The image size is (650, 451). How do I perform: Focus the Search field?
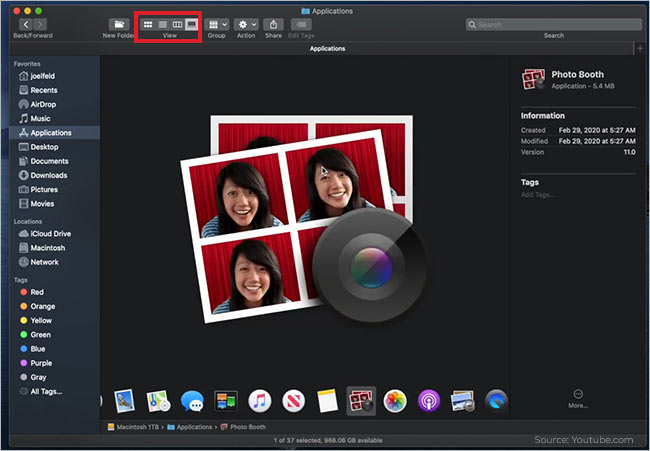click(x=554, y=24)
